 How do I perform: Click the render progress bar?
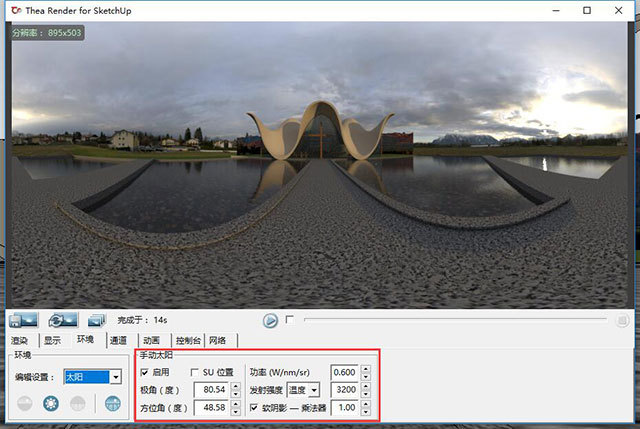click(x=455, y=319)
